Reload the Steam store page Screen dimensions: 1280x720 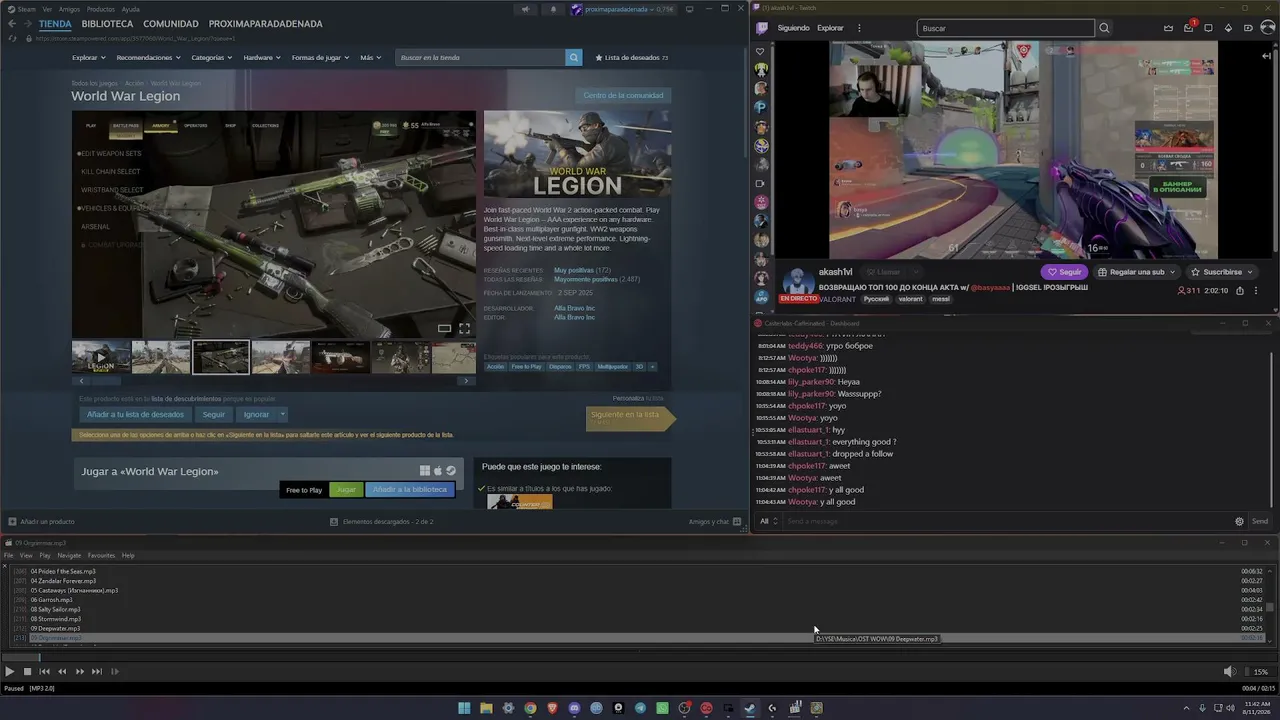[12, 38]
